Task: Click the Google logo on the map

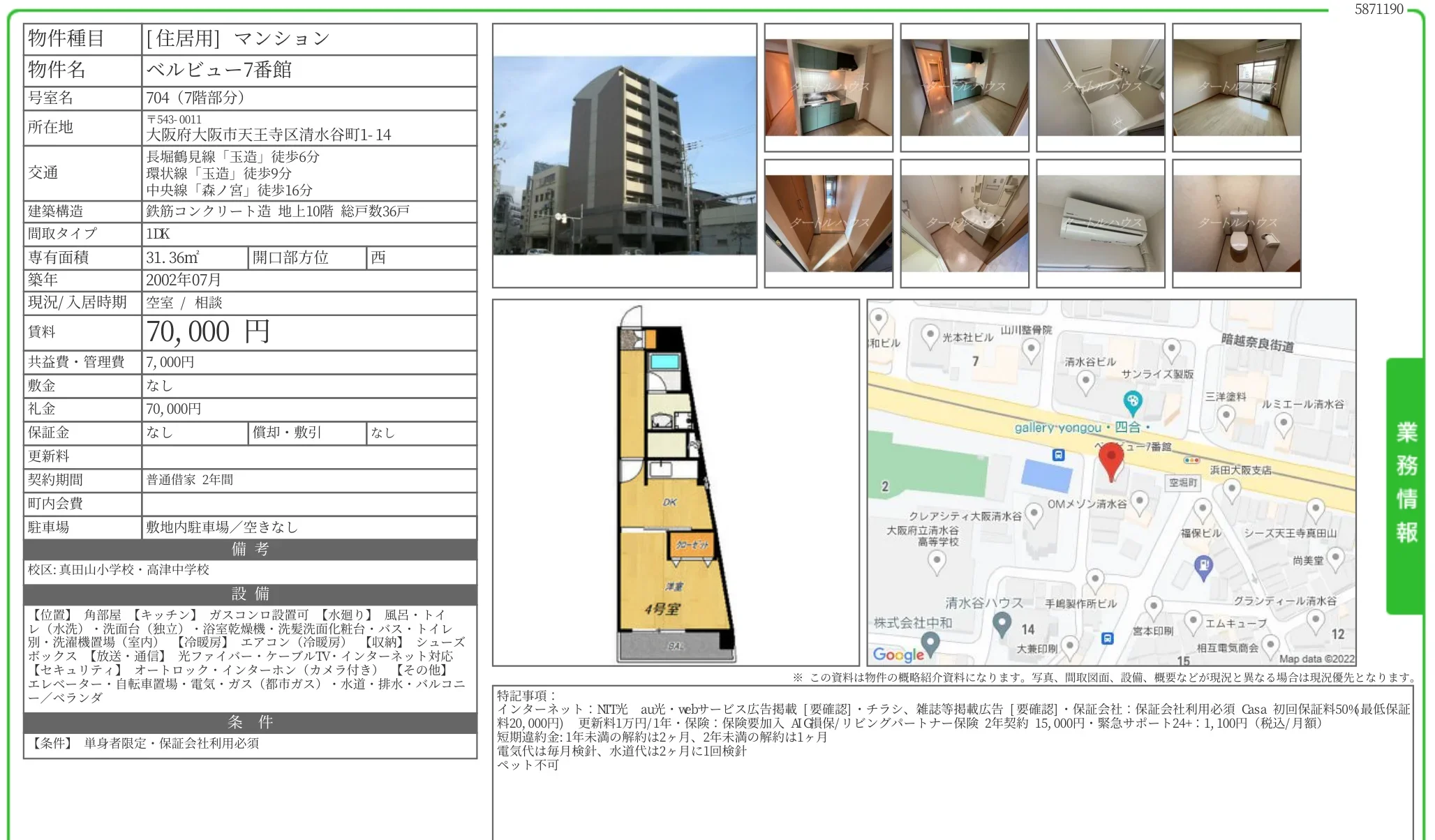Action: click(x=898, y=654)
